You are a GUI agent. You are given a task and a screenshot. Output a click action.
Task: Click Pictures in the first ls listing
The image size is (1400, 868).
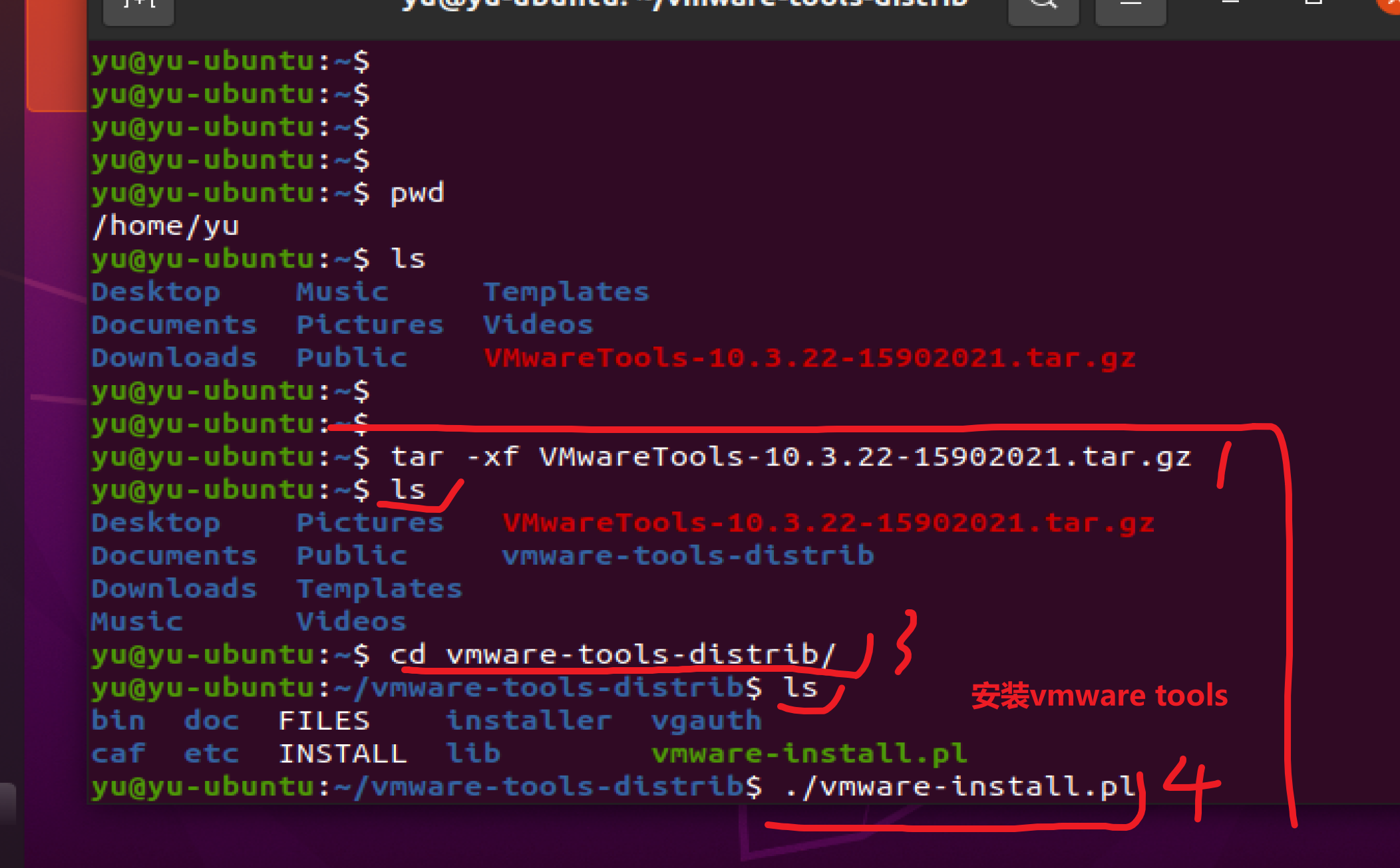pyautogui.click(x=369, y=325)
